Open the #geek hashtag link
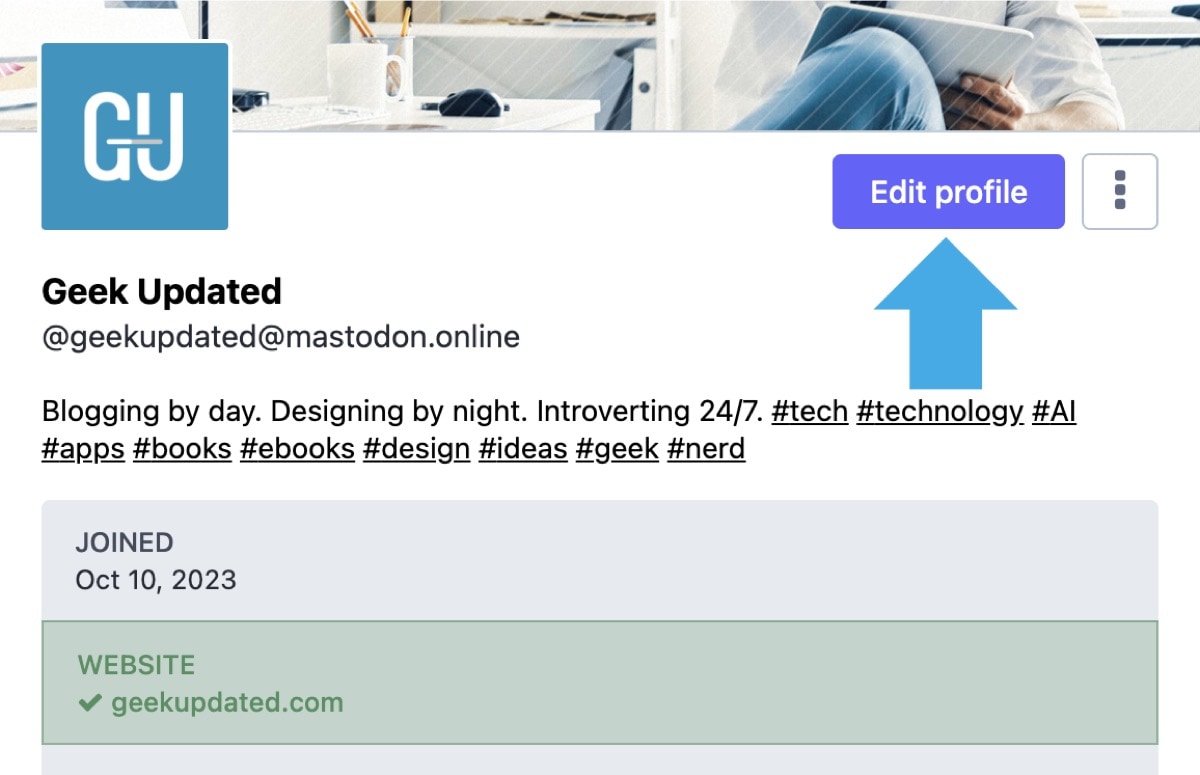 tap(617, 449)
